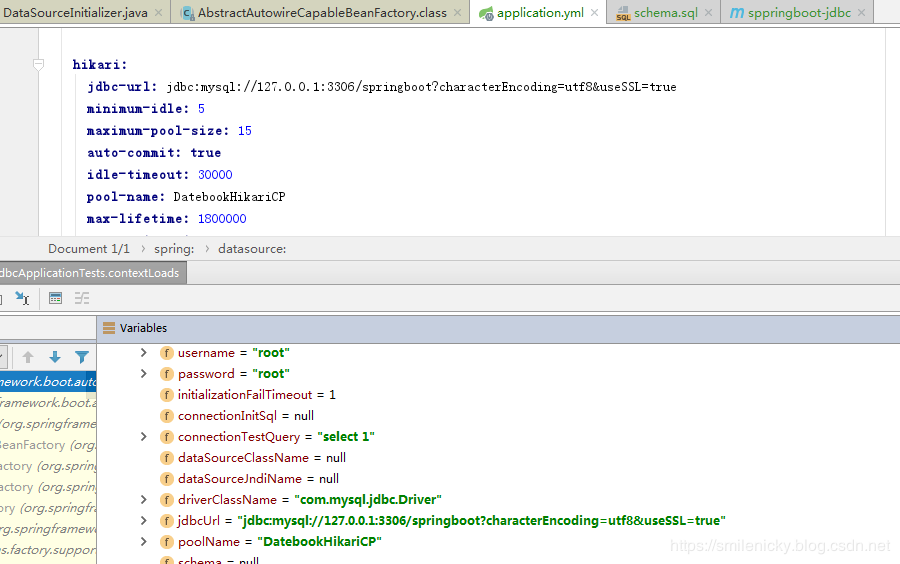Click the pool-name value DatebookHikariCP in editor
The height and width of the screenshot is (564, 900).
point(230,197)
